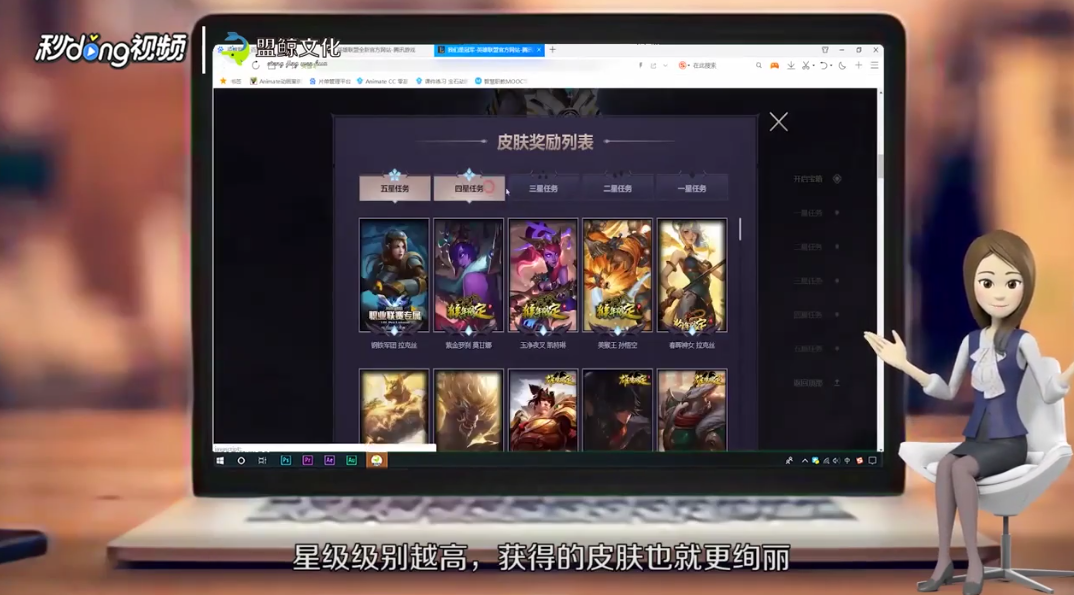Click the 美猴王 孙悟空 skin card
The width and height of the screenshot is (1074, 595).
click(x=617, y=276)
